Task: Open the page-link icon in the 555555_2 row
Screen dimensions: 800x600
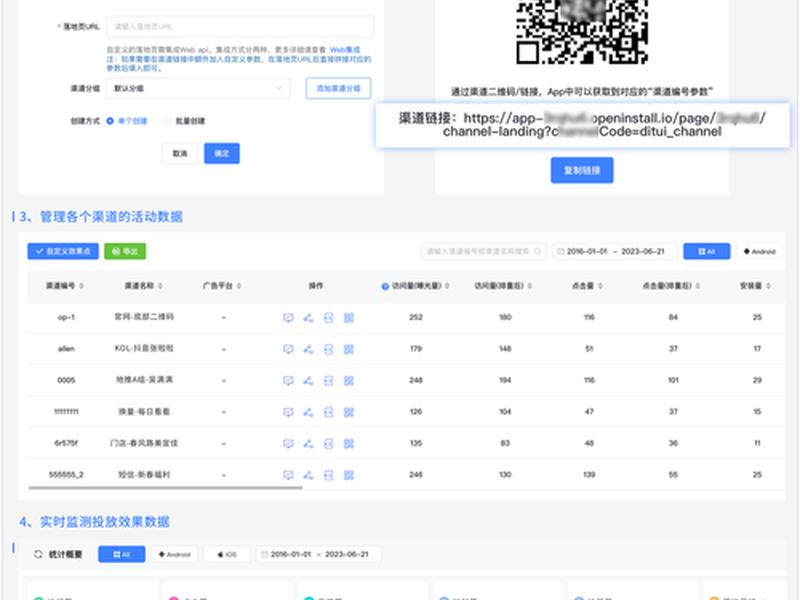Action: point(329,476)
